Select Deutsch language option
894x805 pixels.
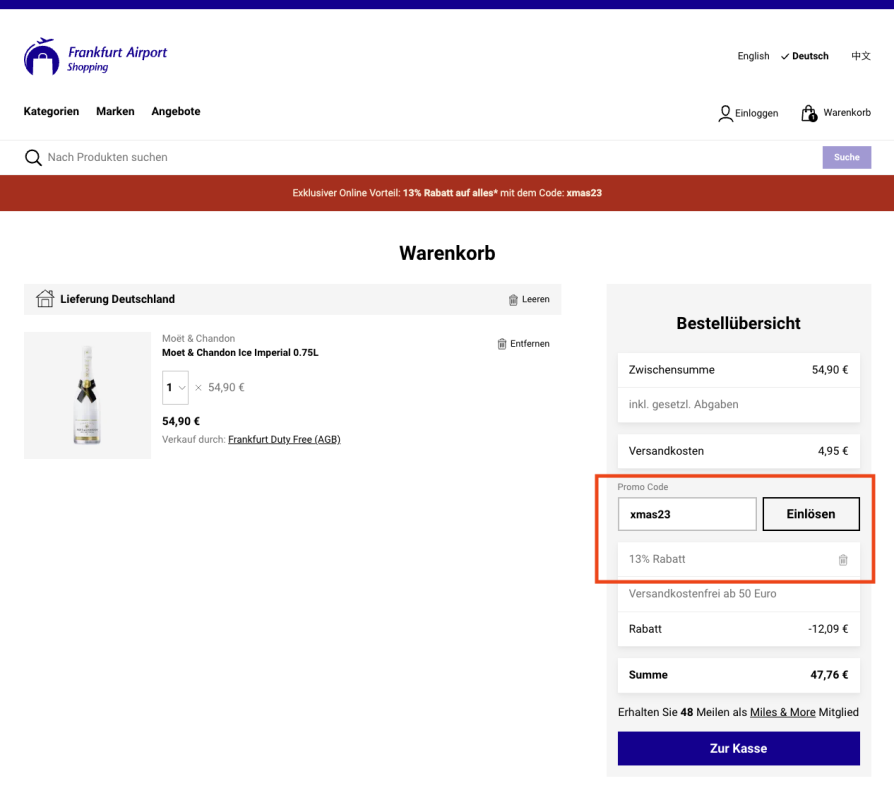[804, 56]
